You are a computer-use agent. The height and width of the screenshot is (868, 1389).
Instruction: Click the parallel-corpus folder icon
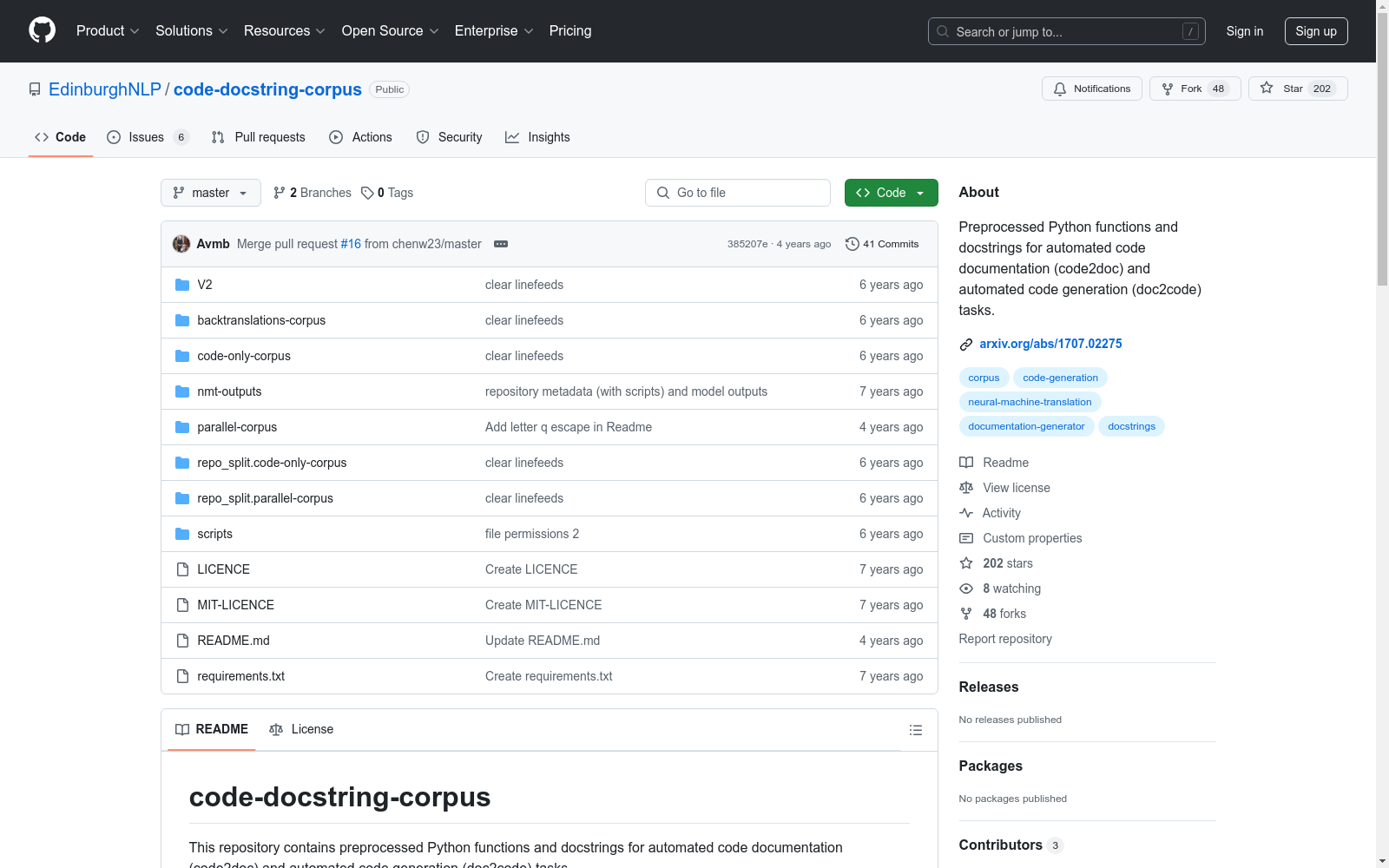182,427
